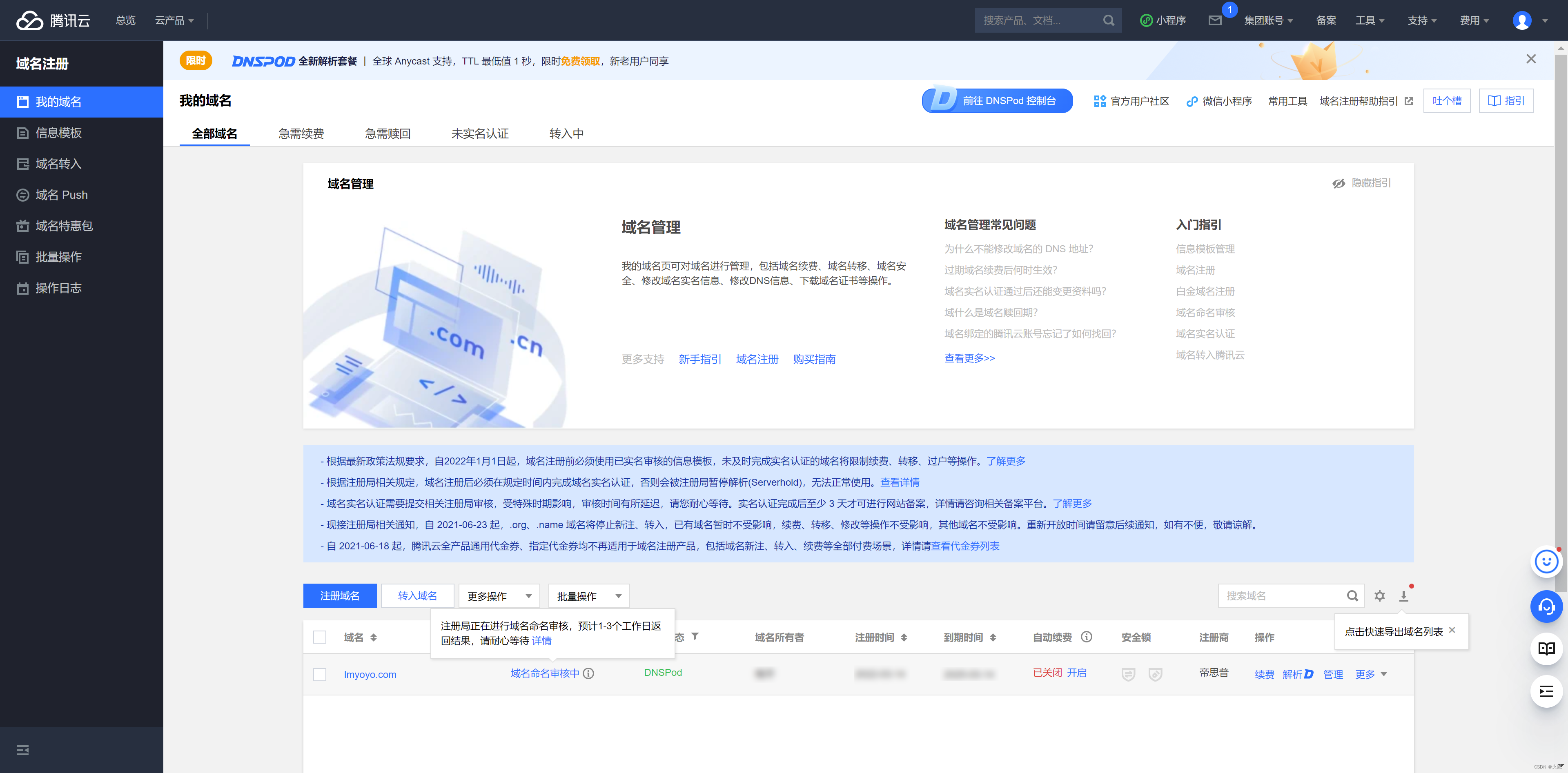Click the domain search magnifier icon
This screenshot has width=1568, height=773.
click(1352, 596)
